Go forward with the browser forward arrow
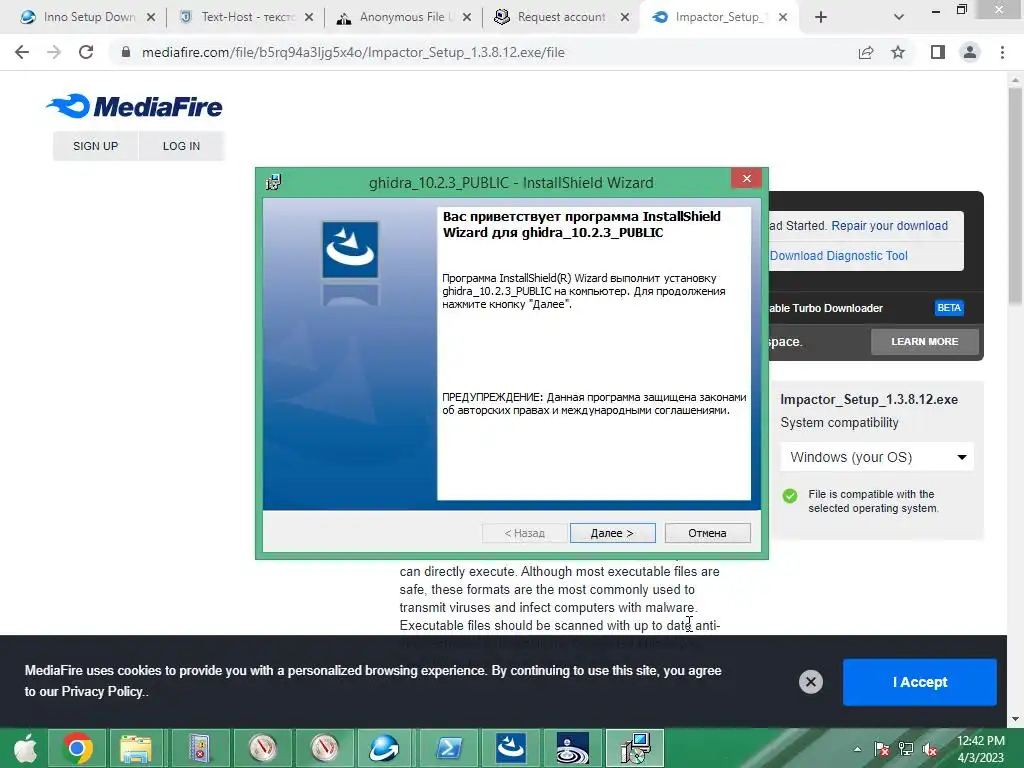Image resolution: width=1024 pixels, height=768 pixels. tap(54, 52)
